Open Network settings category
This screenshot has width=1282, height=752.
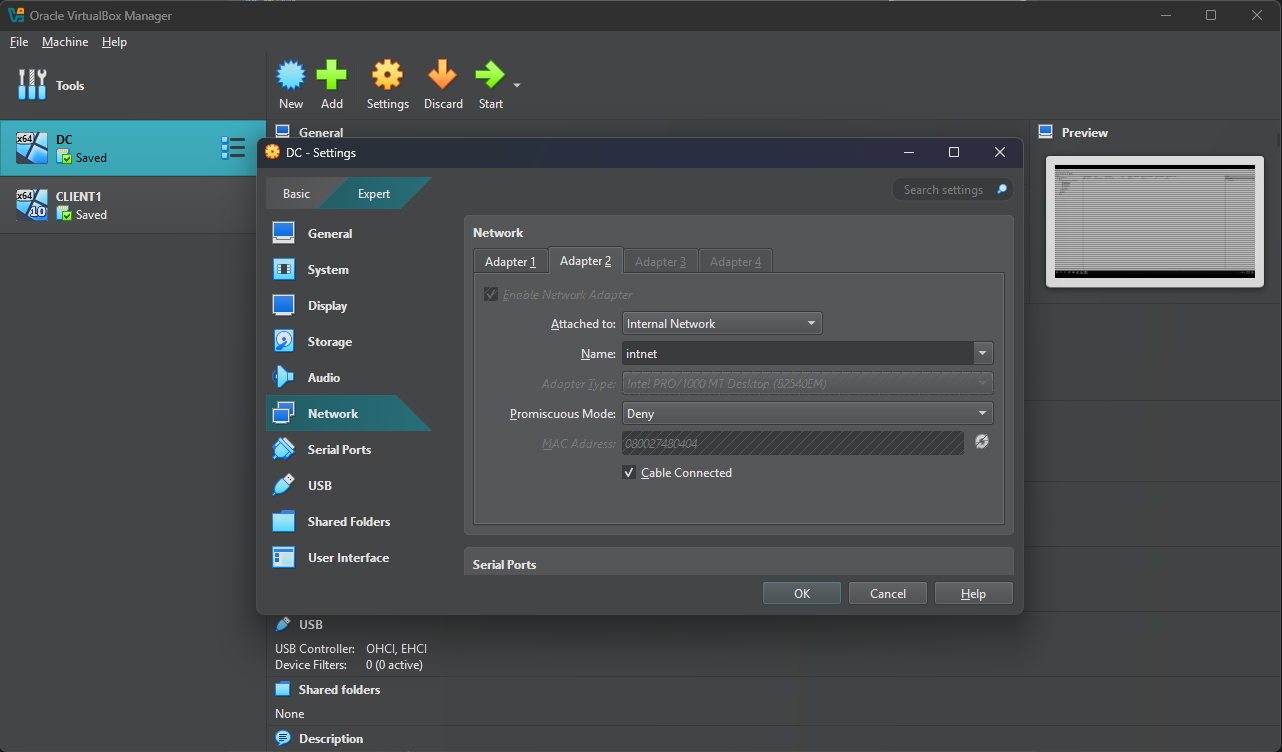click(x=348, y=413)
